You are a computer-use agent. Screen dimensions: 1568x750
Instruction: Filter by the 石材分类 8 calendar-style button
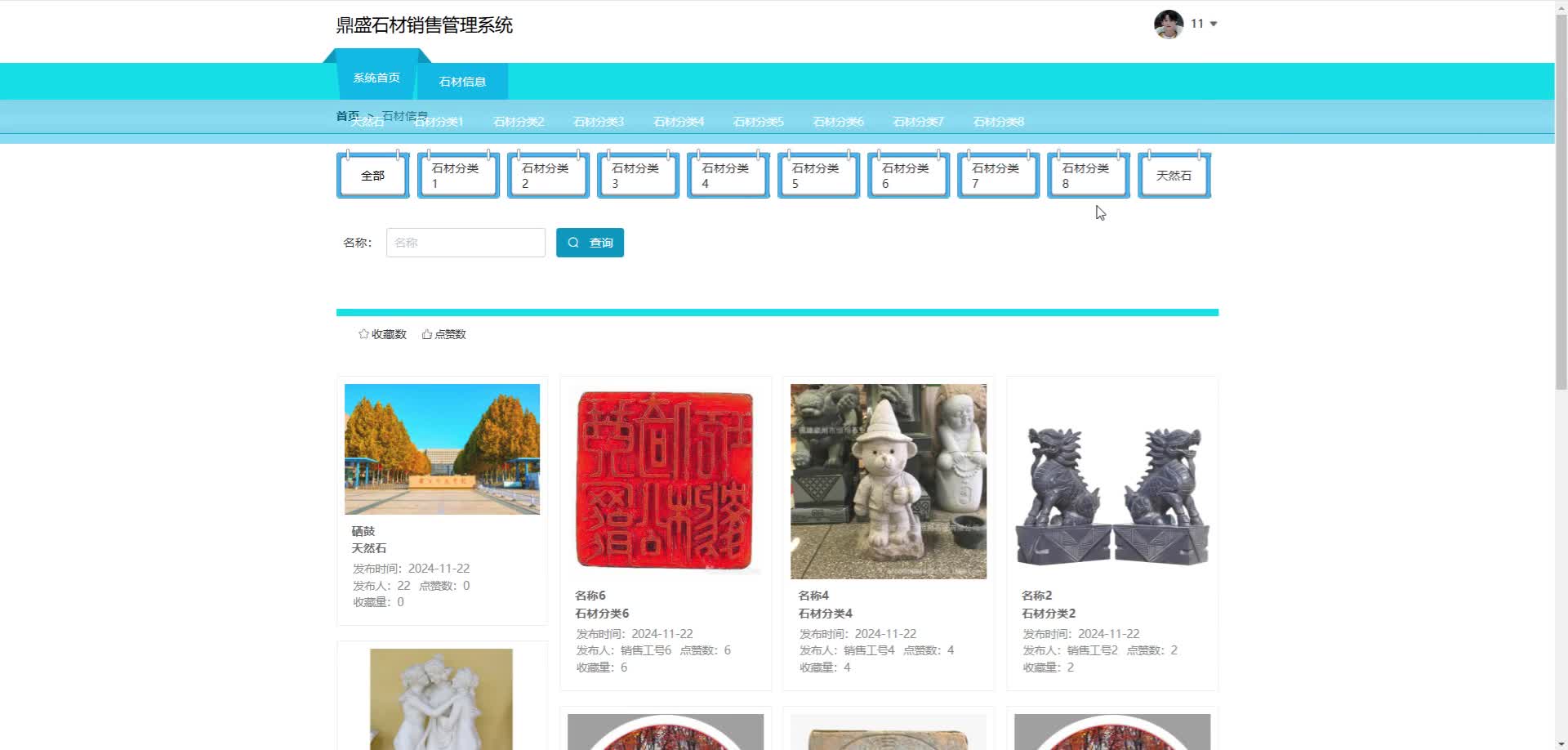(x=1089, y=175)
